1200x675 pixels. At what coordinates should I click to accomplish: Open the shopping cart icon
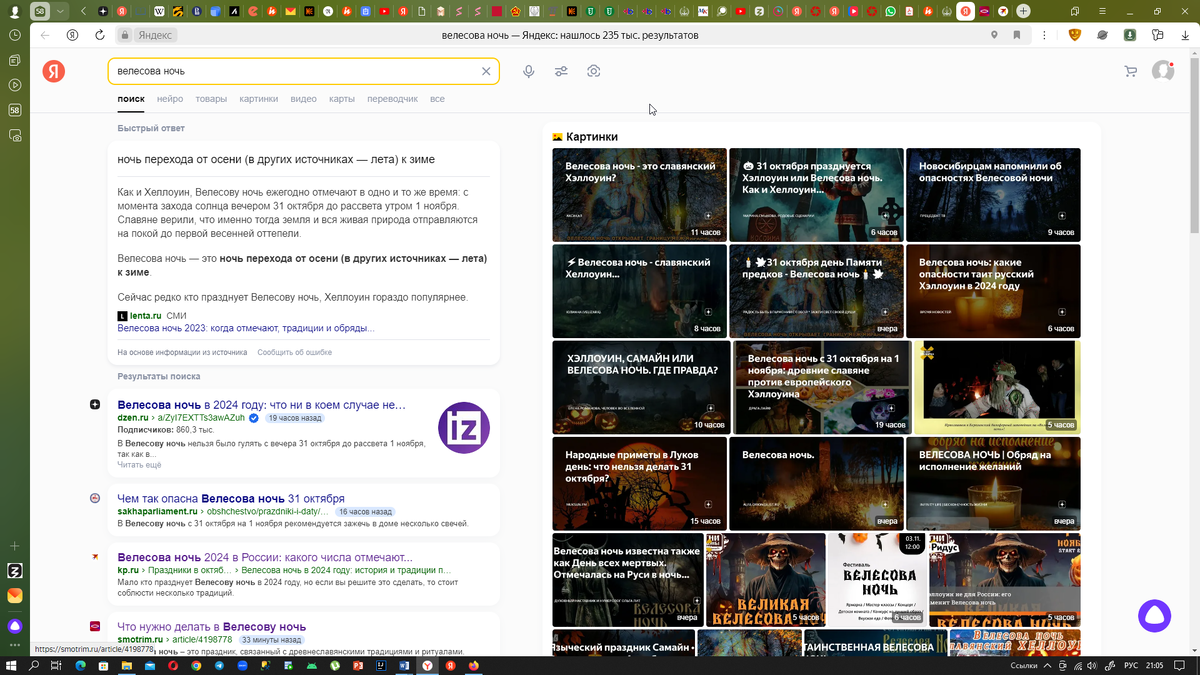point(1131,71)
